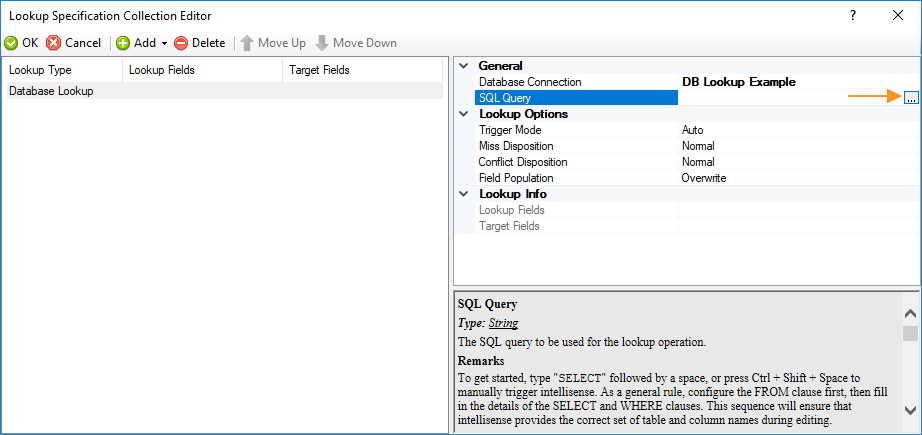Screen dimensions: 922x435
Task: Click the Lookup Fields column header
Action: point(161,70)
